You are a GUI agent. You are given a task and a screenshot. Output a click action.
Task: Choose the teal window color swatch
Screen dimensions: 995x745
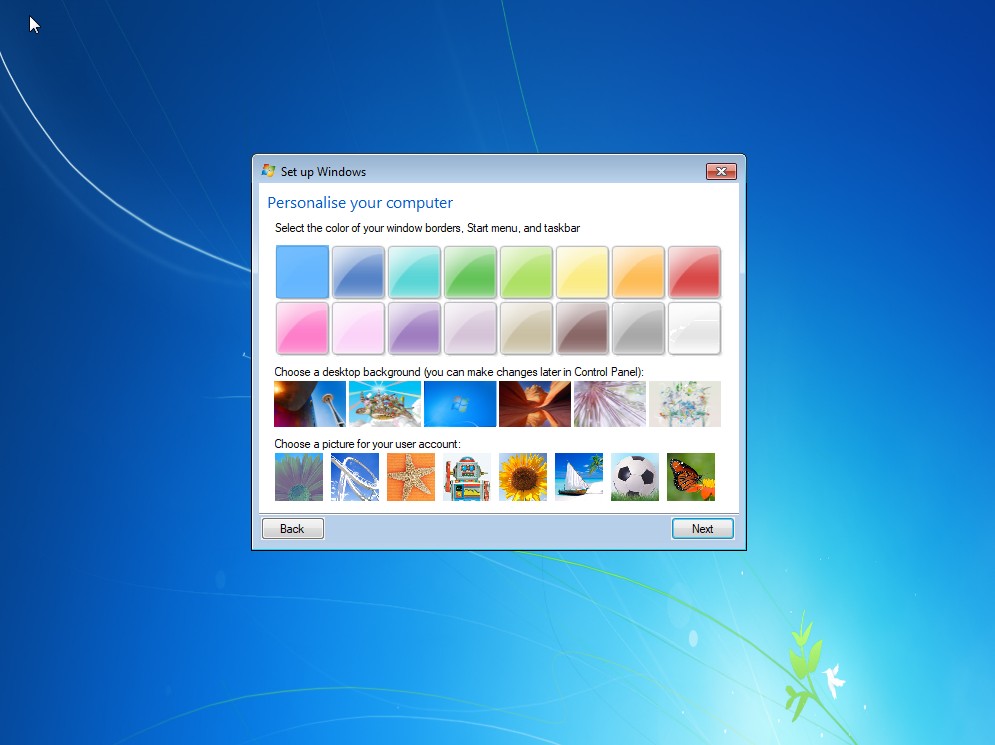414,272
